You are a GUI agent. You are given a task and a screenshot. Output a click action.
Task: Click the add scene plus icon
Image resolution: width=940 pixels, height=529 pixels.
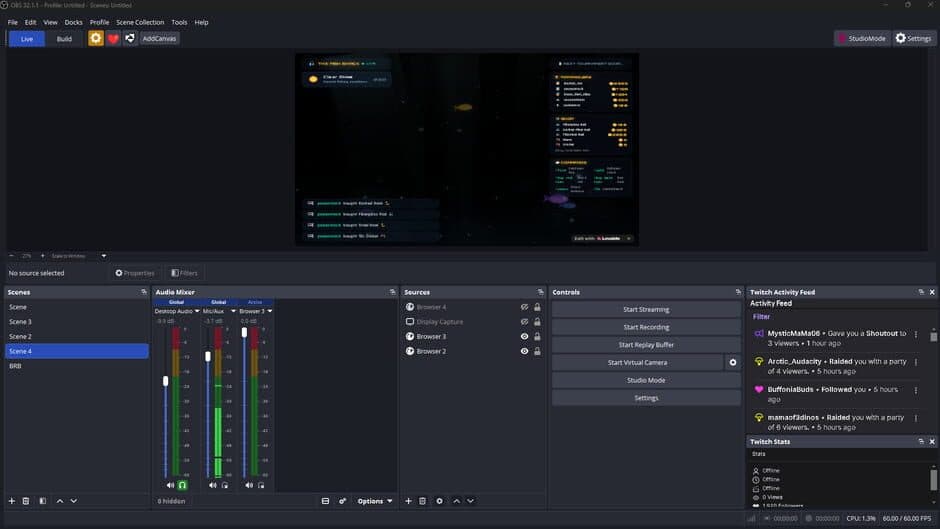(x=12, y=501)
